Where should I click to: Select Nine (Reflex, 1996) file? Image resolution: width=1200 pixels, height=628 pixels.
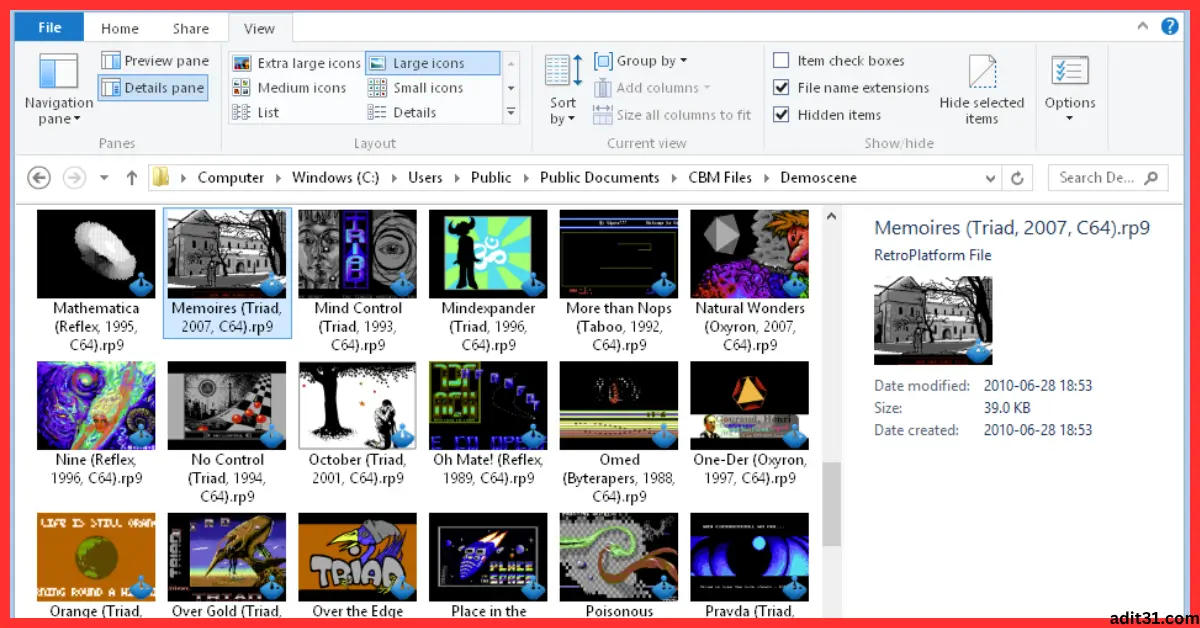[96, 425]
